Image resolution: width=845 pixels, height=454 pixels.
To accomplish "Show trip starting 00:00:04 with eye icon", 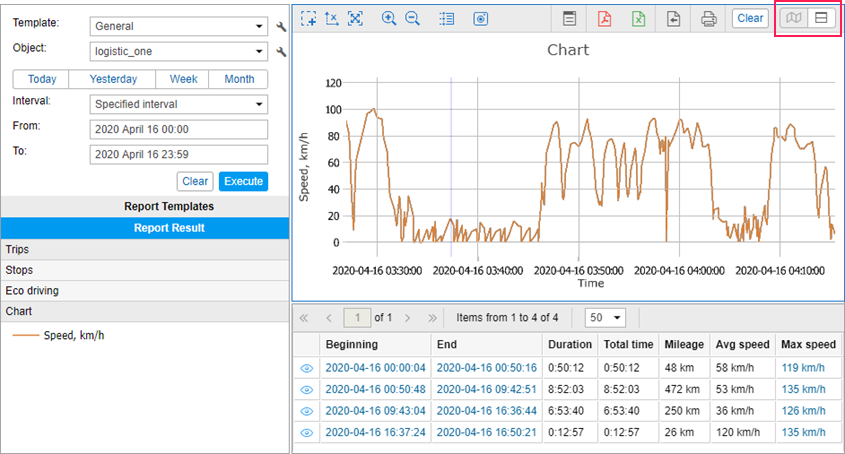I will [x=307, y=368].
